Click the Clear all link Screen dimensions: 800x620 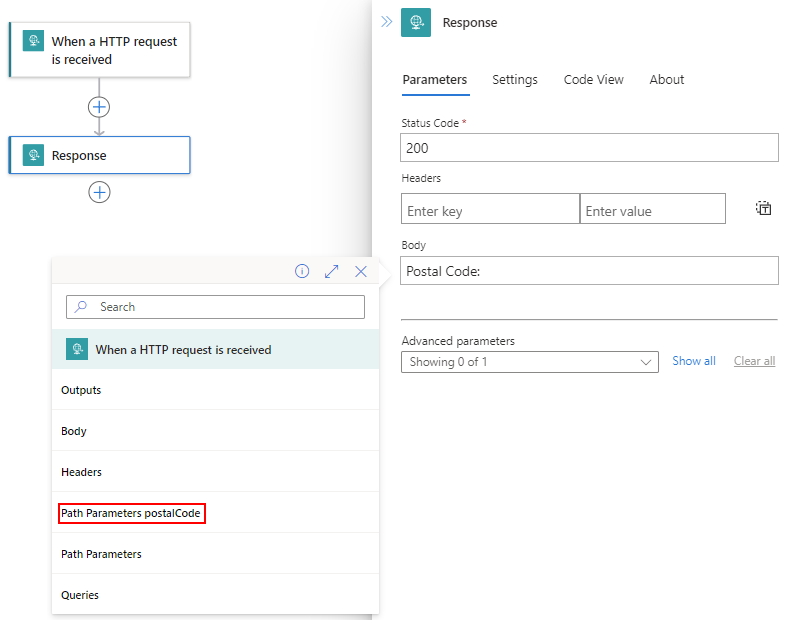(754, 361)
